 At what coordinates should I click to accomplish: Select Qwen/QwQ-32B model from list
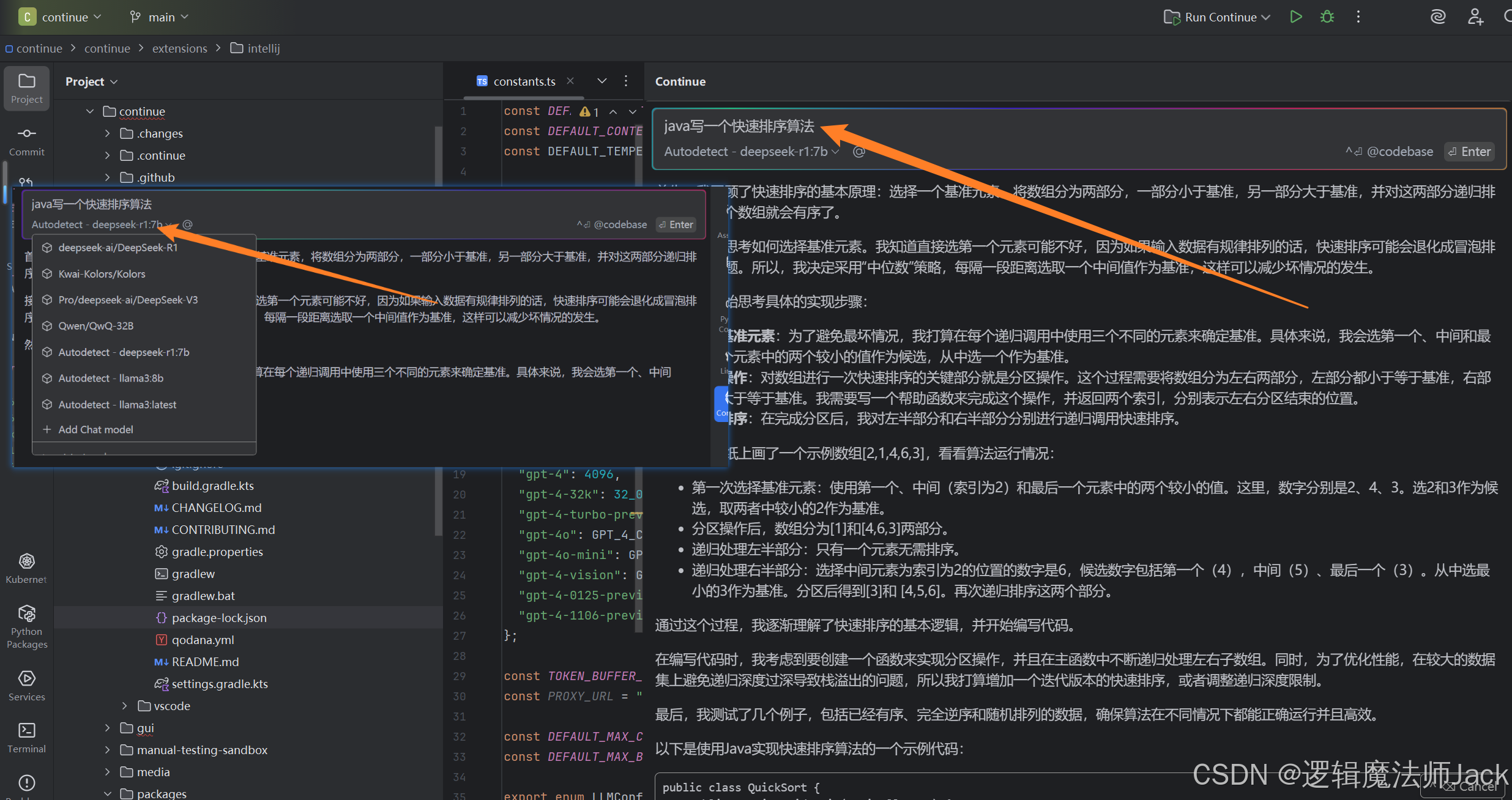tap(96, 326)
